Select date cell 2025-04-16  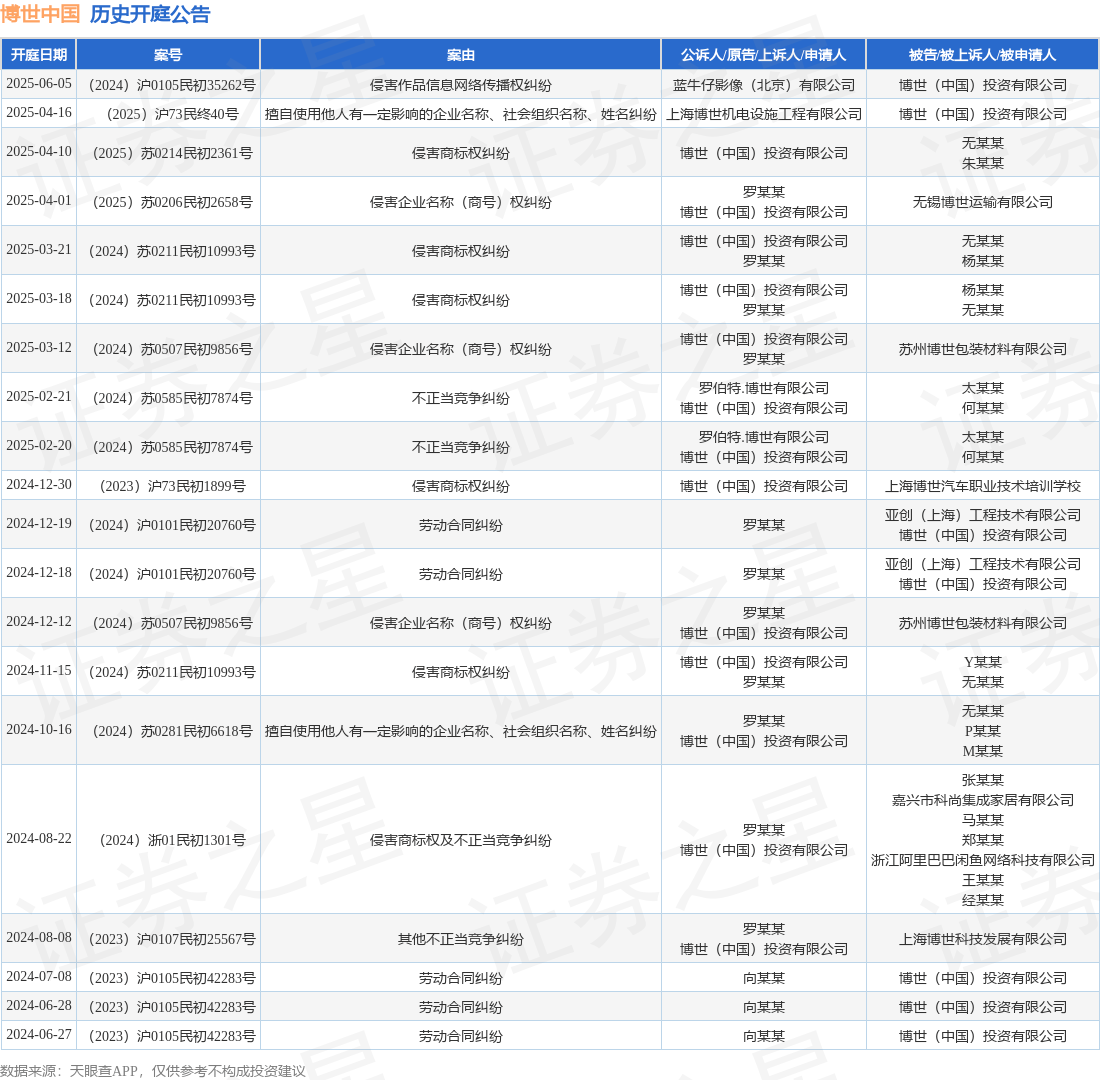39,112
